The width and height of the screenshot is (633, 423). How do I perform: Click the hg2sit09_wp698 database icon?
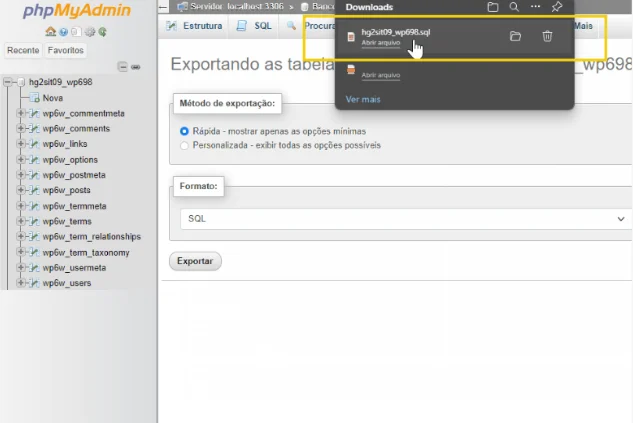(x=21, y=82)
